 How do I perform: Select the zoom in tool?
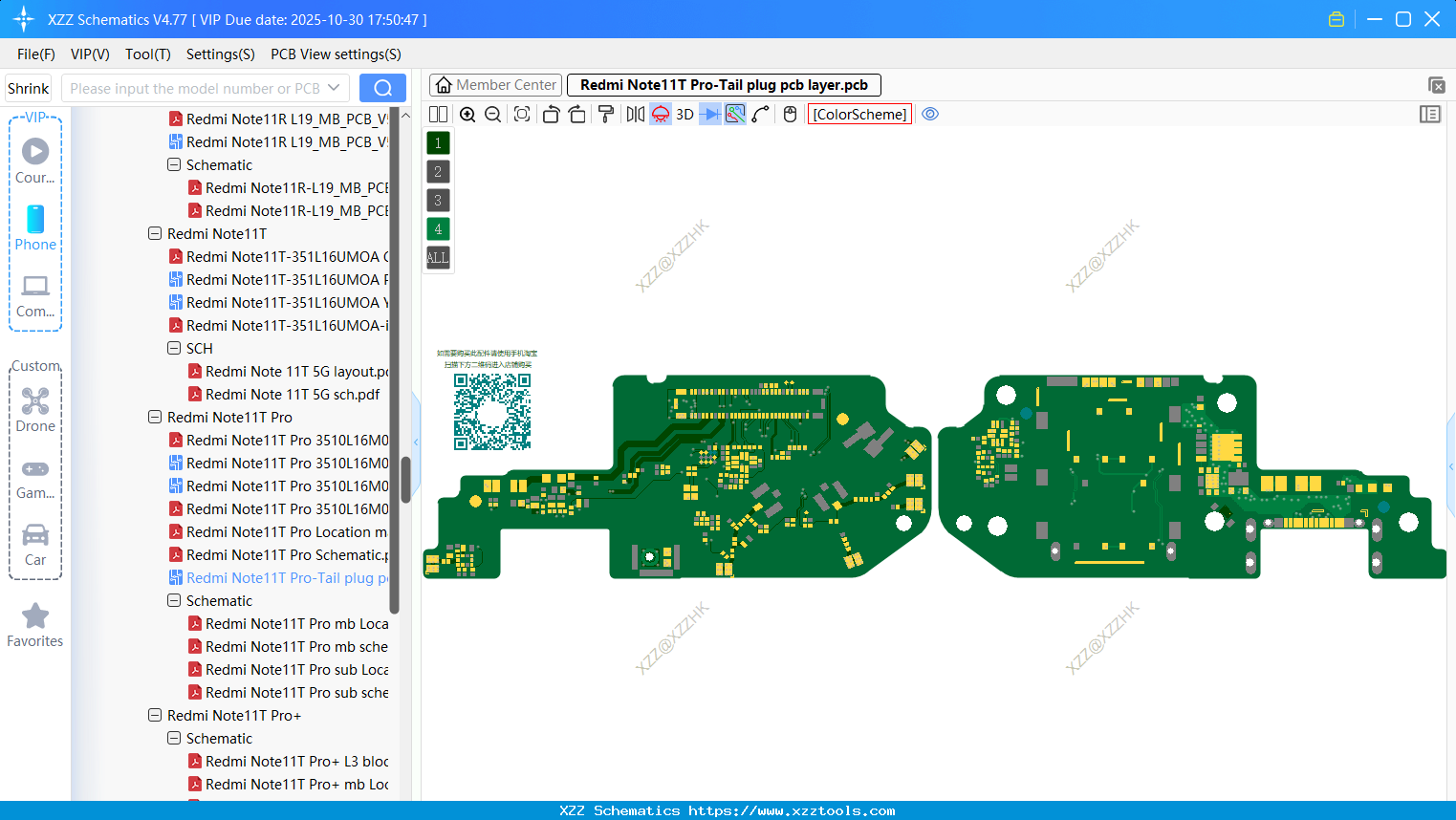click(467, 114)
